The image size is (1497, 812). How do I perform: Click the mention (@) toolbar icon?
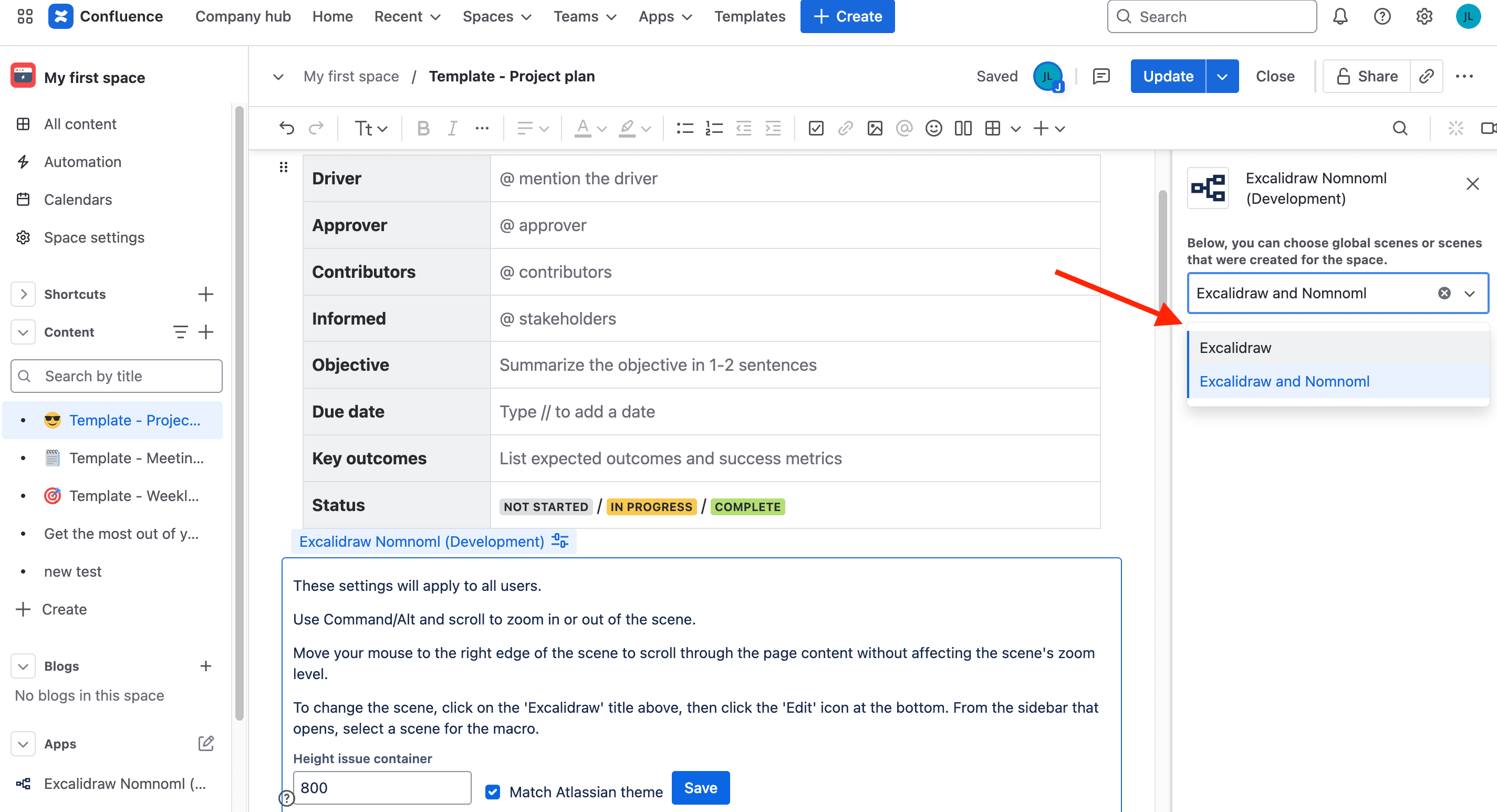pyautogui.click(x=905, y=129)
